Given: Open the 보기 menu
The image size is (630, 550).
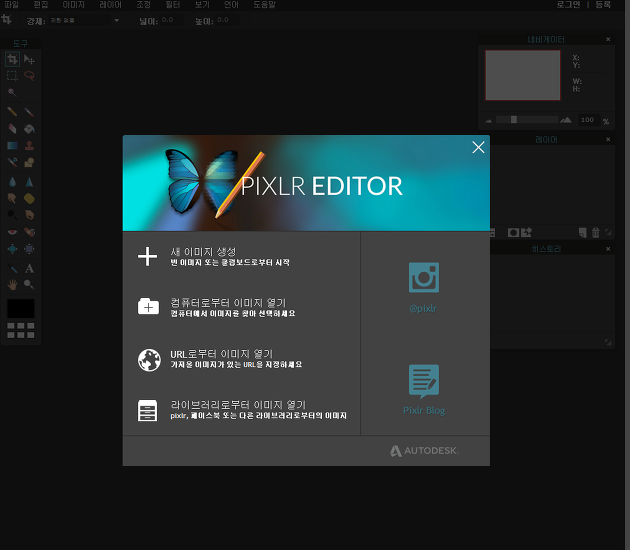Looking at the screenshot, I should pos(202,5).
